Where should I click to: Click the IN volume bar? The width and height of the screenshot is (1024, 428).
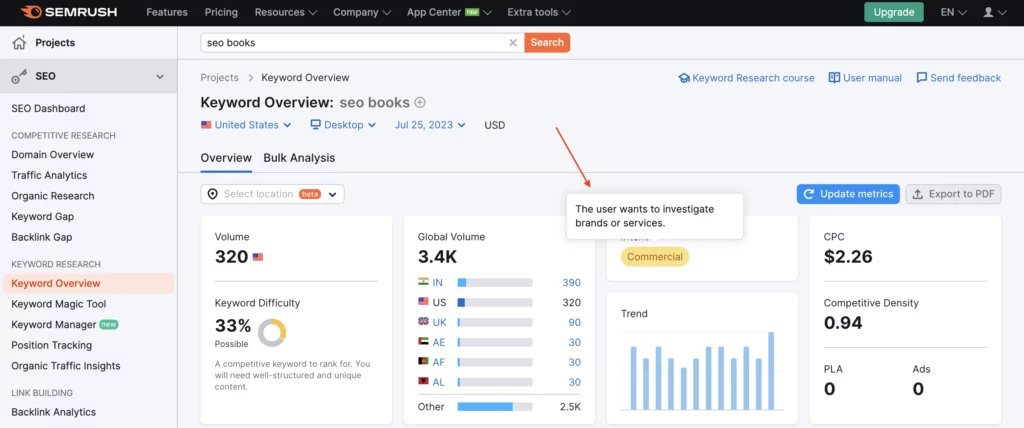495,282
